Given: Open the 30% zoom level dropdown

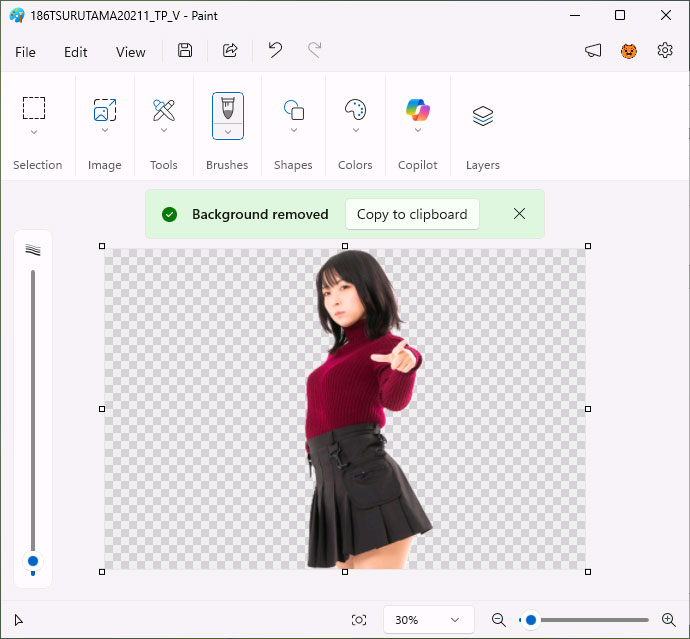Looking at the screenshot, I should 429,620.
